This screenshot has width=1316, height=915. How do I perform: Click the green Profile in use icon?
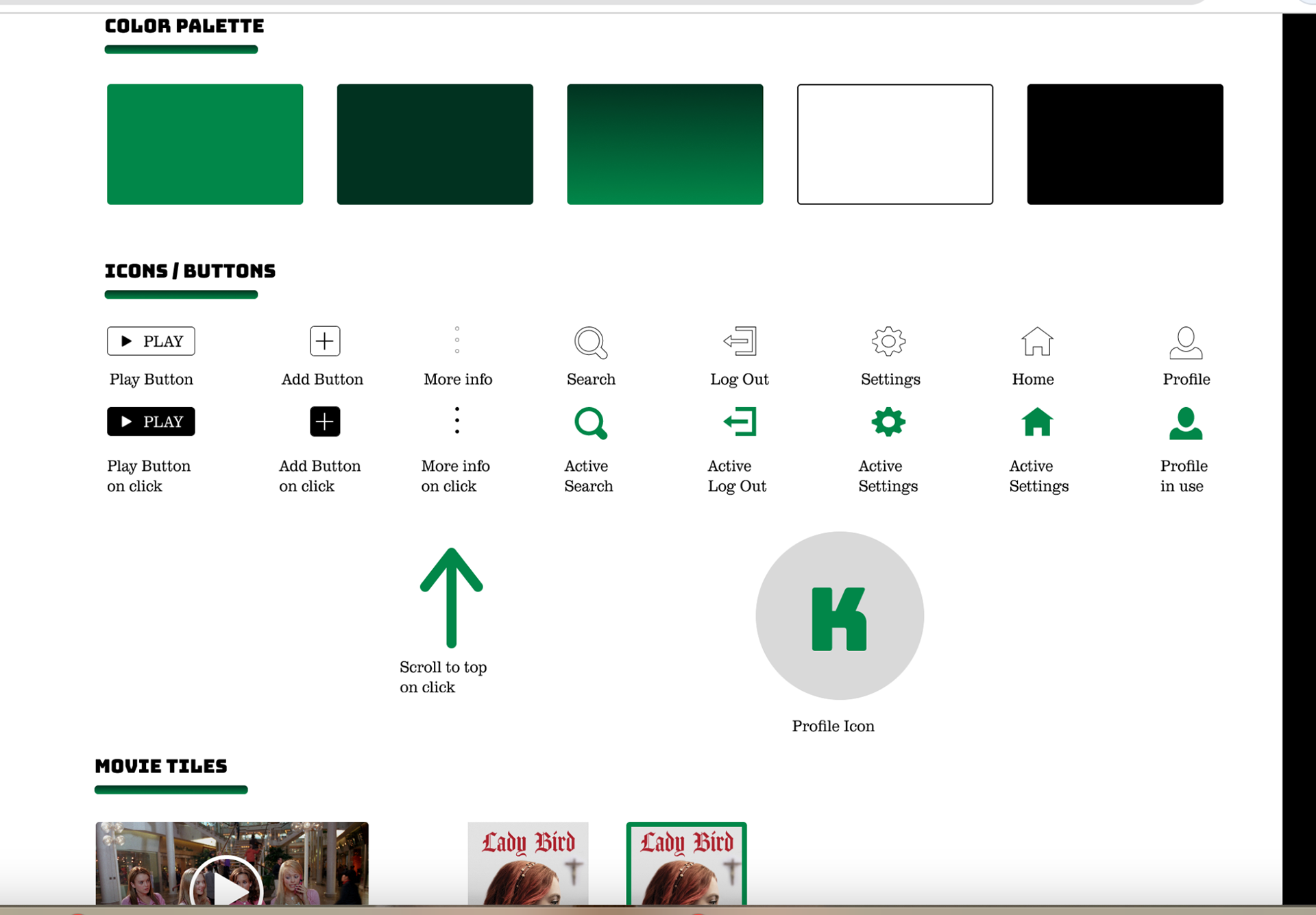(x=1185, y=423)
